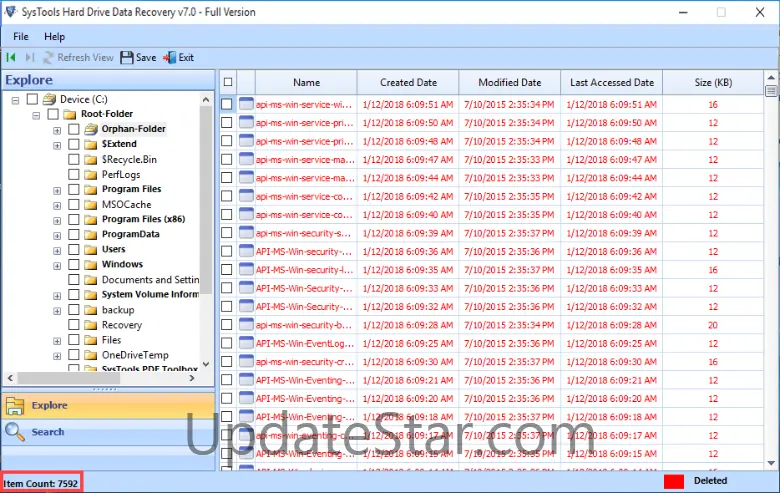Expand the $Extend node
Image resolution: width=780 pixels, height=493 pixels.
click(x=57, y=145)
